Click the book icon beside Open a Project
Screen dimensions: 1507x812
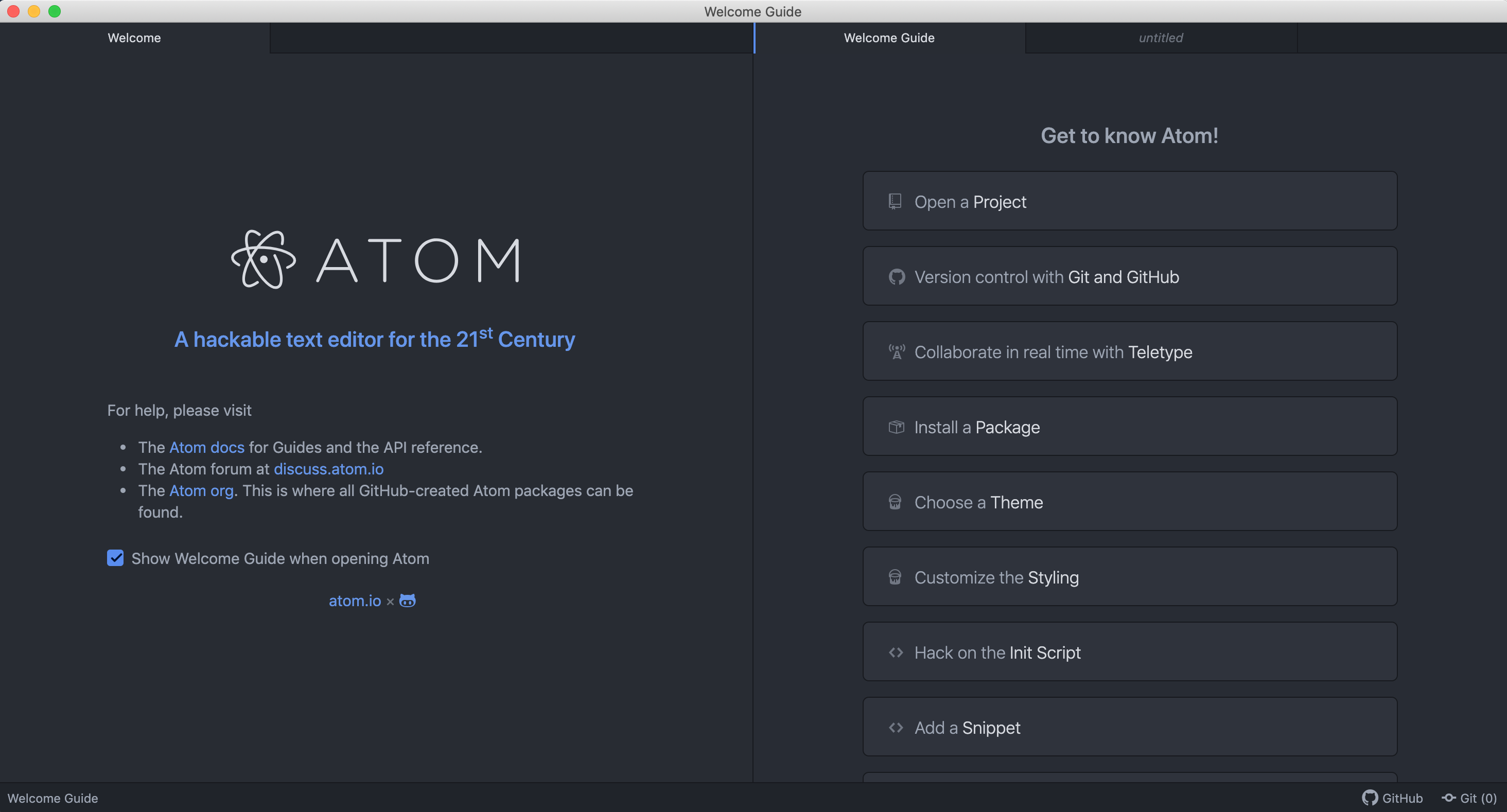895,202
